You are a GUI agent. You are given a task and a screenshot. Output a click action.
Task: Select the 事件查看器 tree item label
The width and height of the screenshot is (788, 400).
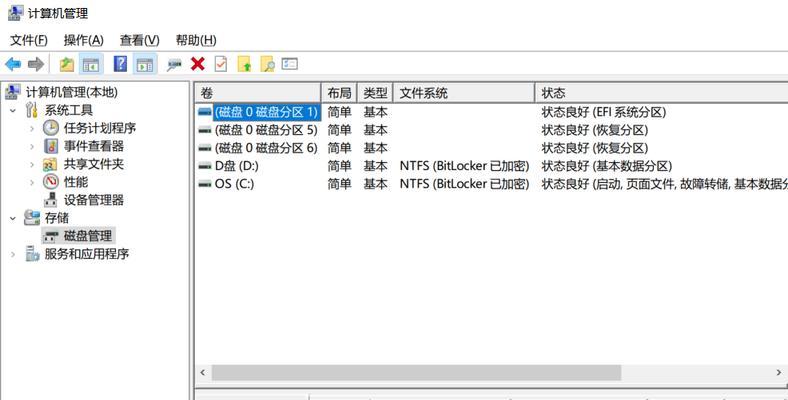point(93,146)
